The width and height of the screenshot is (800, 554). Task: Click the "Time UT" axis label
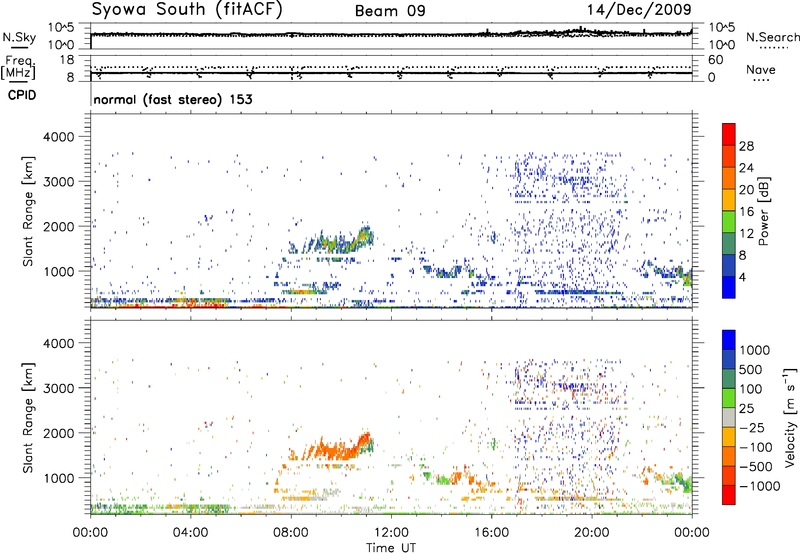[x=391, y=548]
